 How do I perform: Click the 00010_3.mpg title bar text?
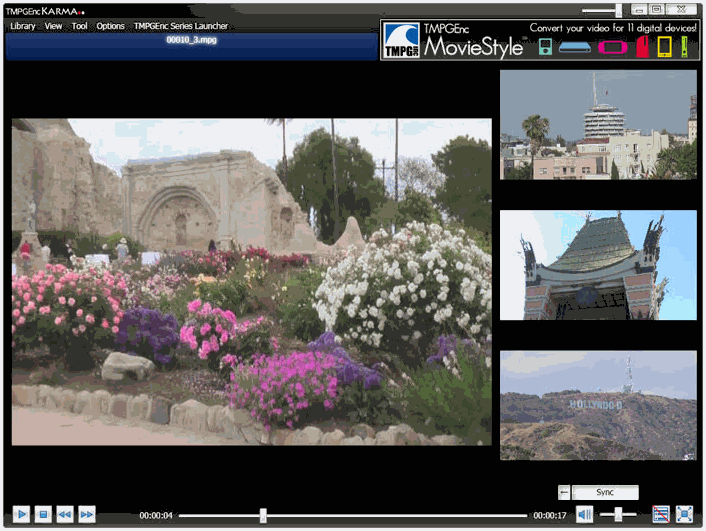[191, 40]
